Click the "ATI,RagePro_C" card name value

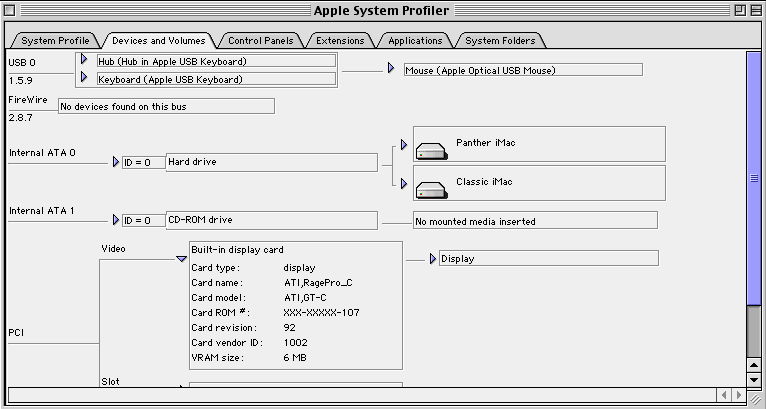(x=318, y=282)
